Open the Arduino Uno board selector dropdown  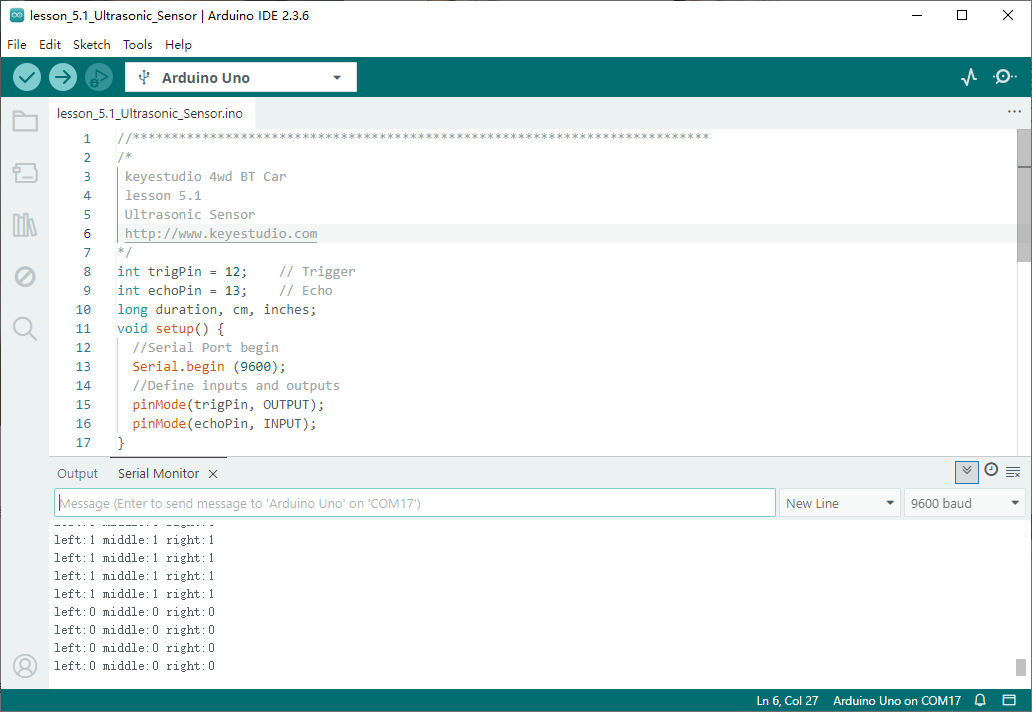[241, 78]
